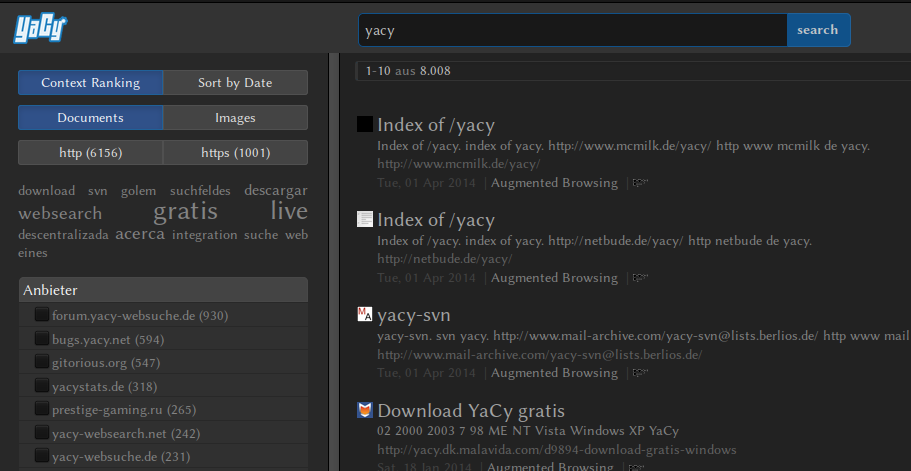Open the http://netbude.de/yacy/ URL link

point(444,259)
